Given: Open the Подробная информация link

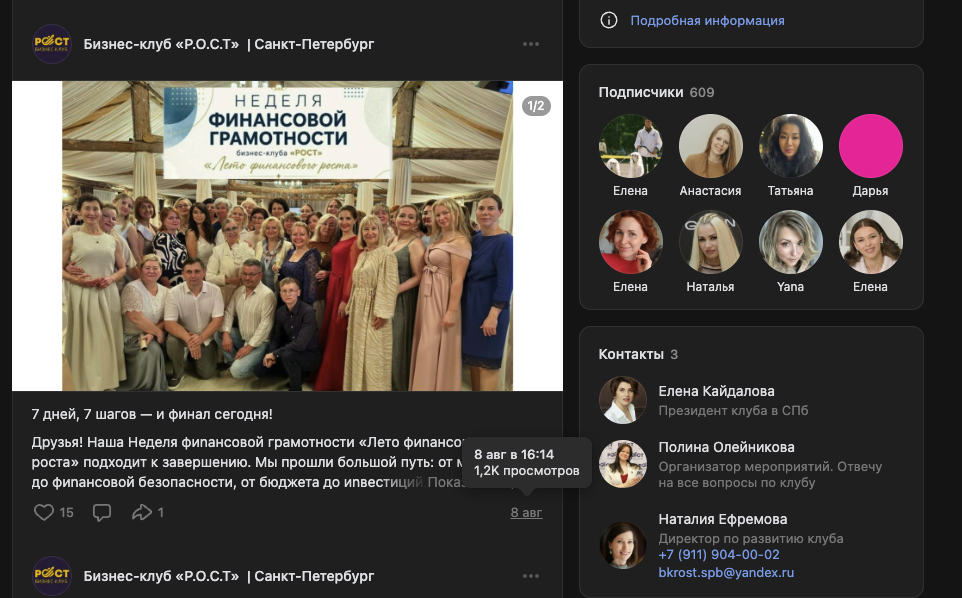Looking at the screenshot, I should pyautogui.click(x=707, y=21).
